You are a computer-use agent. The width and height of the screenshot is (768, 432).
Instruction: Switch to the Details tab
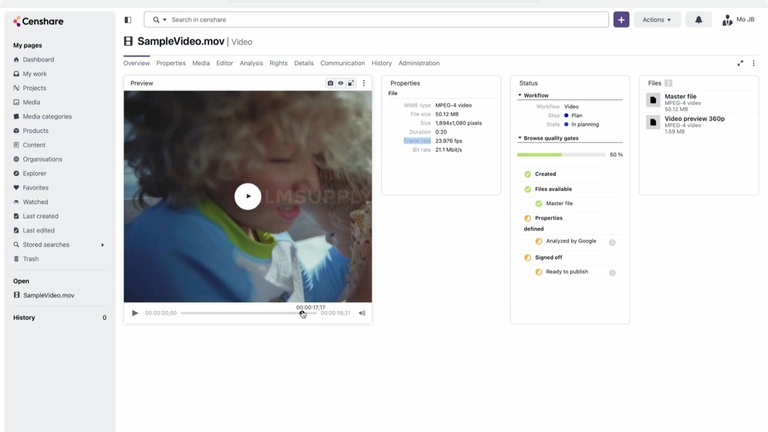click(x=304, y=63)
